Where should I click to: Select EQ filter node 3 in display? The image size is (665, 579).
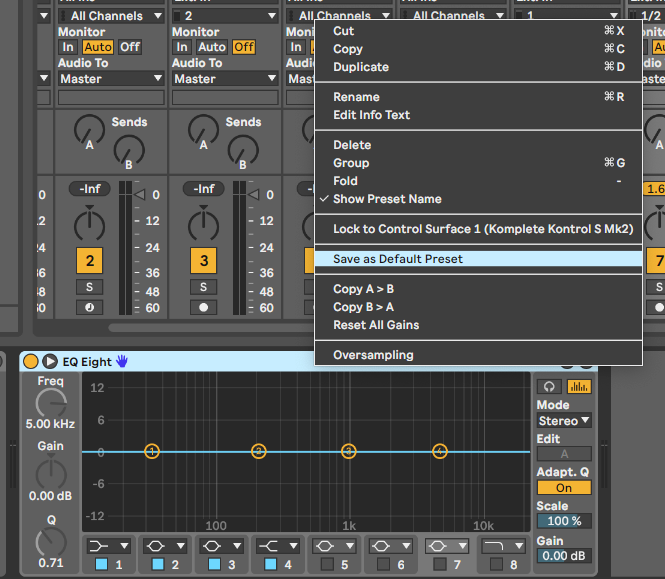click(349, 451)
